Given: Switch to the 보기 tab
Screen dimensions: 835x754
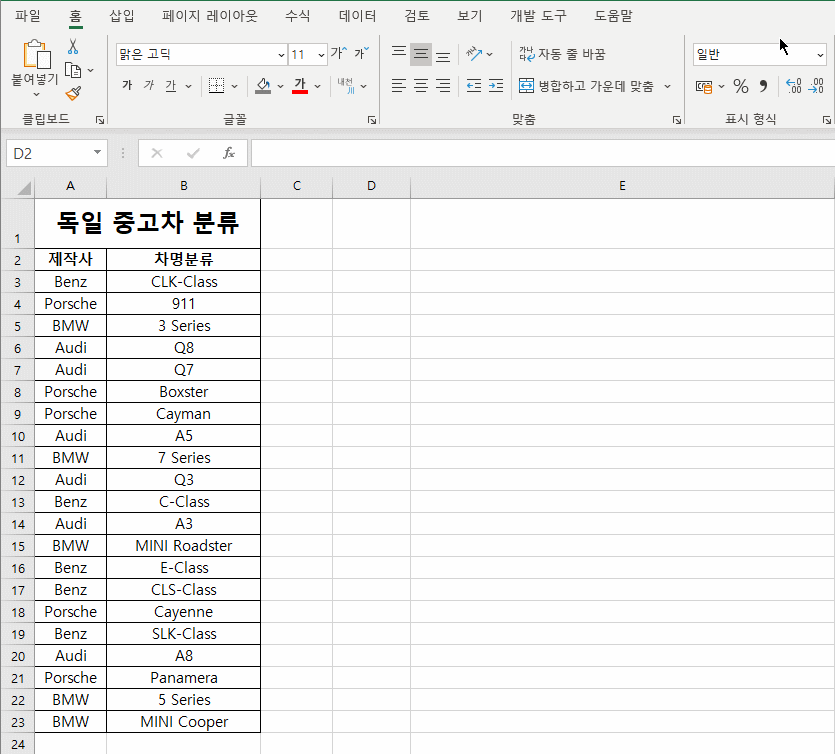Looking at the screenshot, I should pyautogui.click(x=470, y=16).
